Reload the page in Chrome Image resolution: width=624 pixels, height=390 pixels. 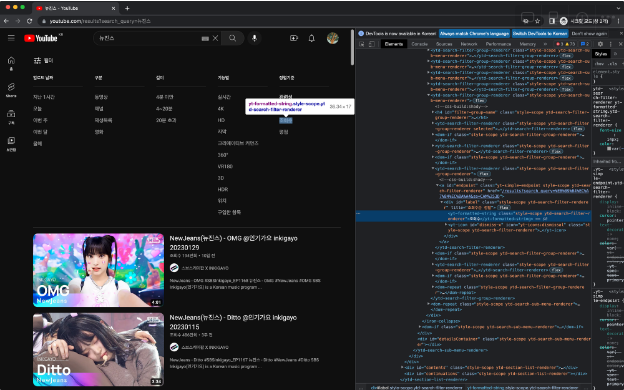pyautogui.click(x=29, y=21)
